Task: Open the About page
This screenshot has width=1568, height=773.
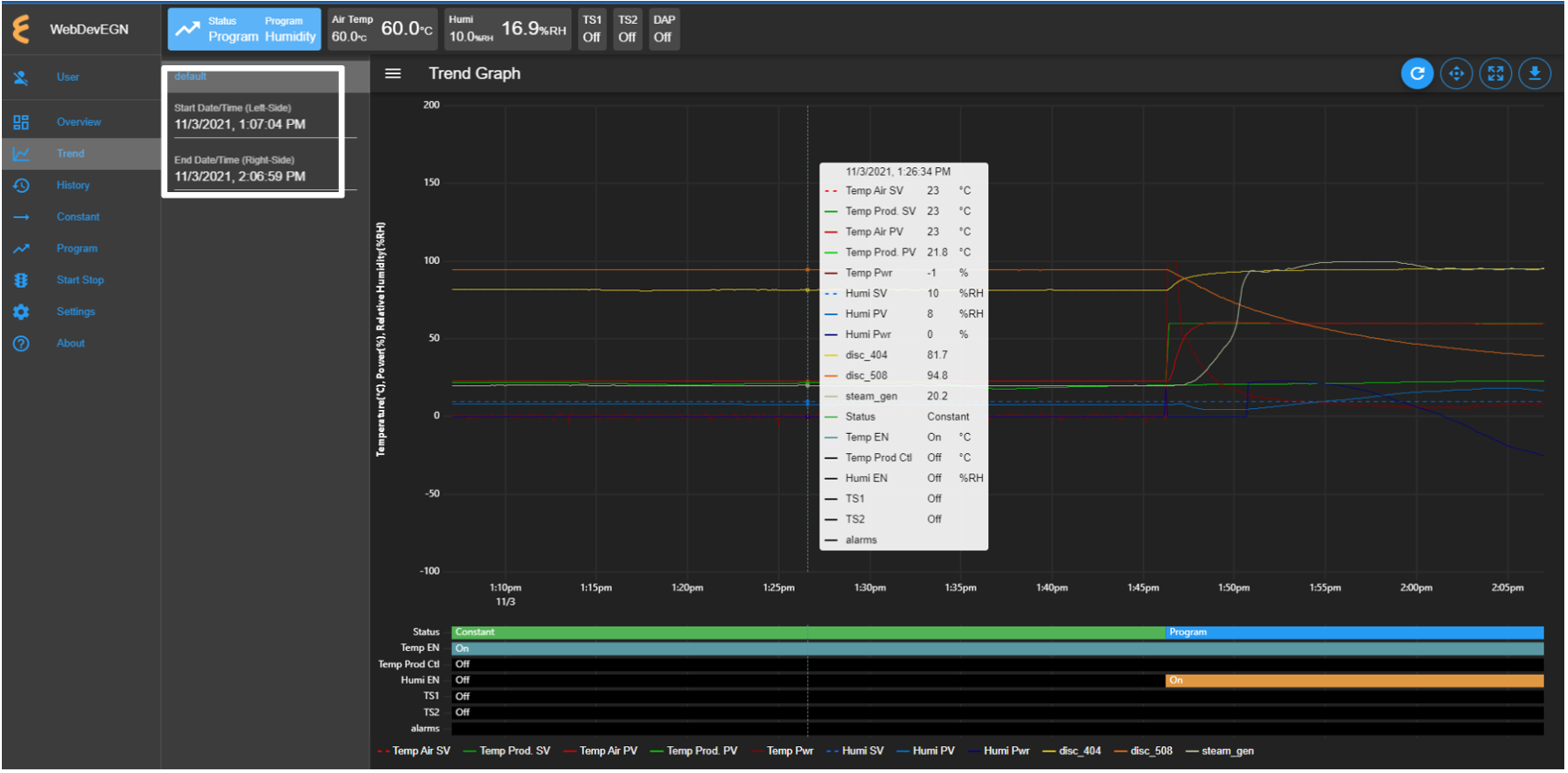Action: pyautogui.click(x=71, y=344)
